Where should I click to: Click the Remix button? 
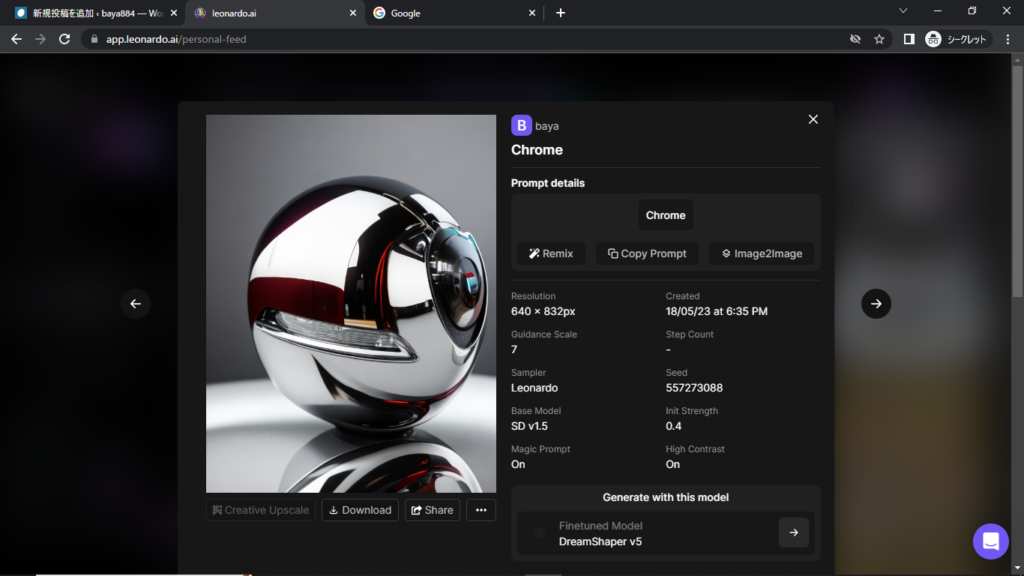(x=551, y=254)
